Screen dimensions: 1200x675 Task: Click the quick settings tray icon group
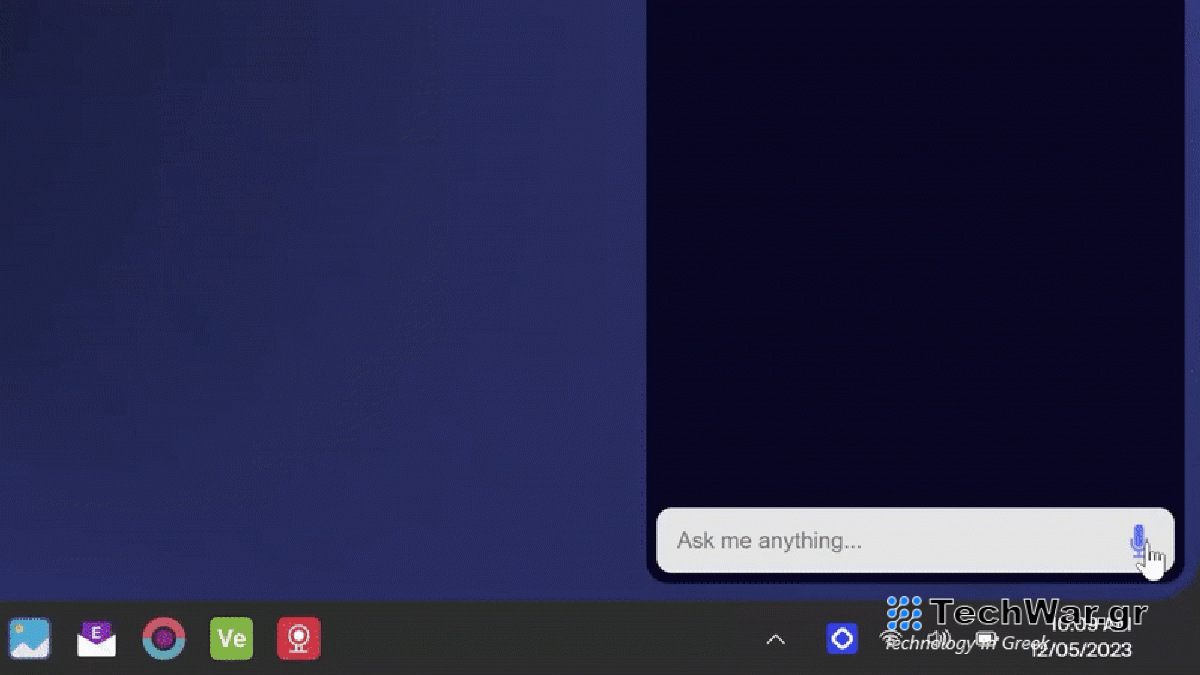(938, 638)
